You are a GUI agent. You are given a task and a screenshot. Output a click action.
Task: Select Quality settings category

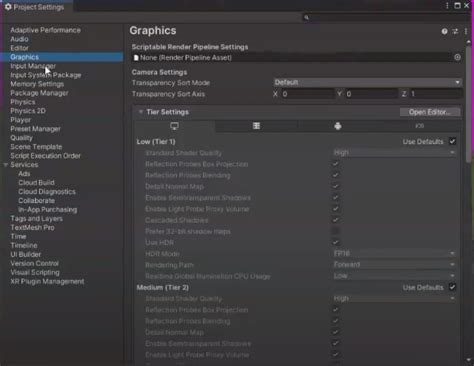(x=21, y=138)
